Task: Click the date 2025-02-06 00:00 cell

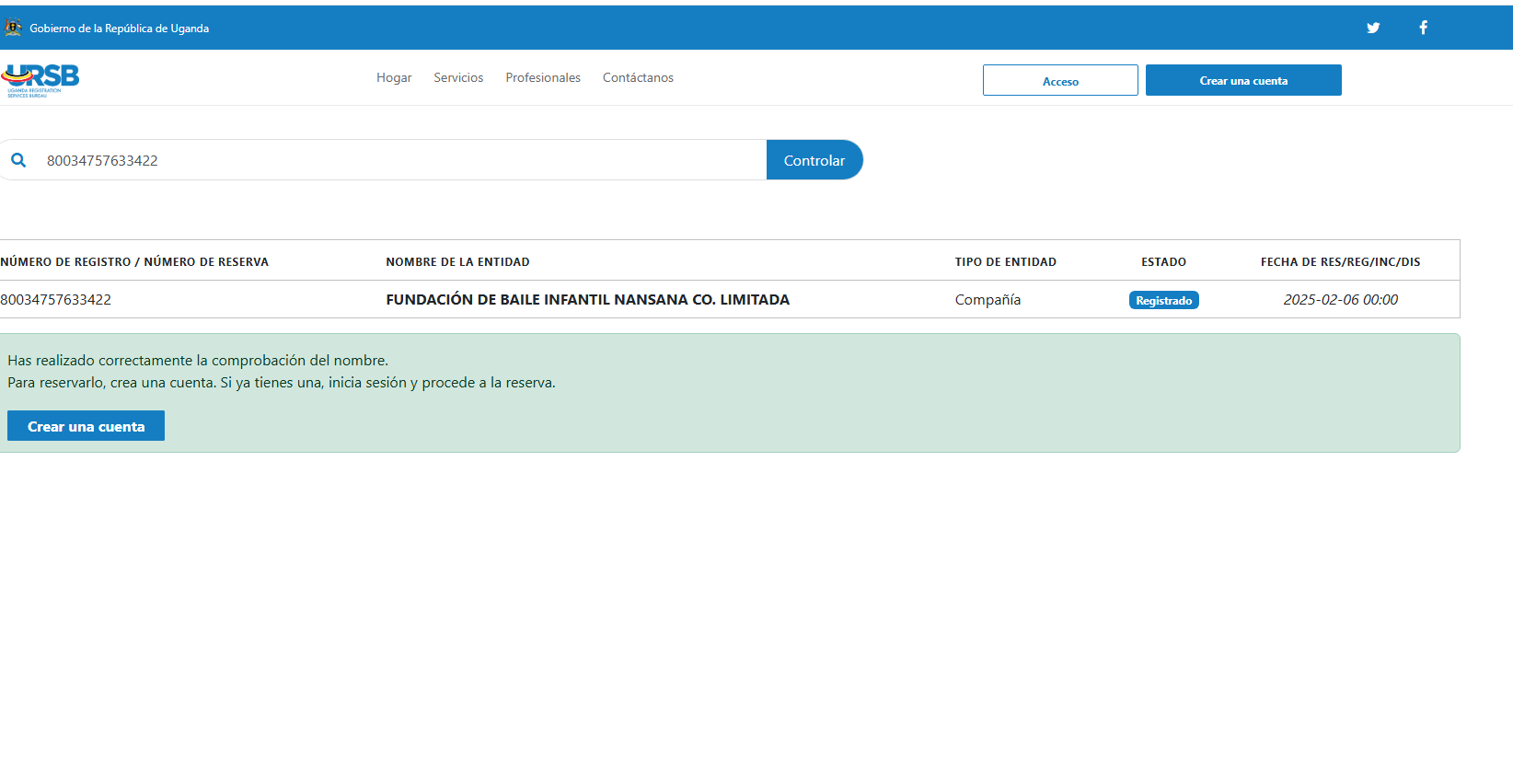Action: pos(1340,300)
